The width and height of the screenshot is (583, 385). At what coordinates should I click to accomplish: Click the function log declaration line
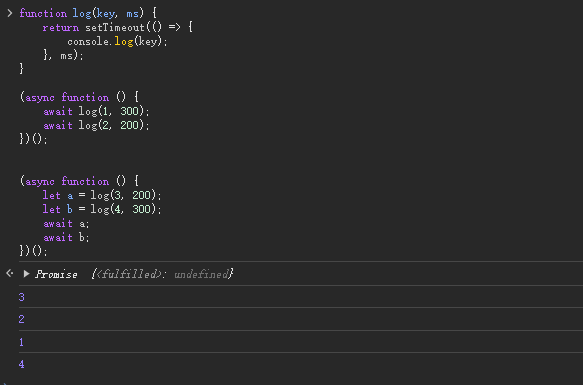point(88,14)
